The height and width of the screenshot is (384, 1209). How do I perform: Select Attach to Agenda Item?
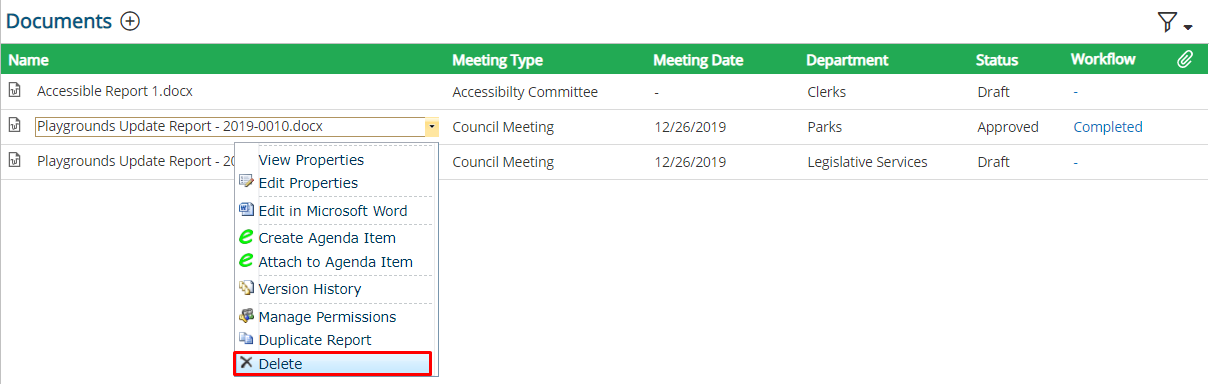click(335, 262)
